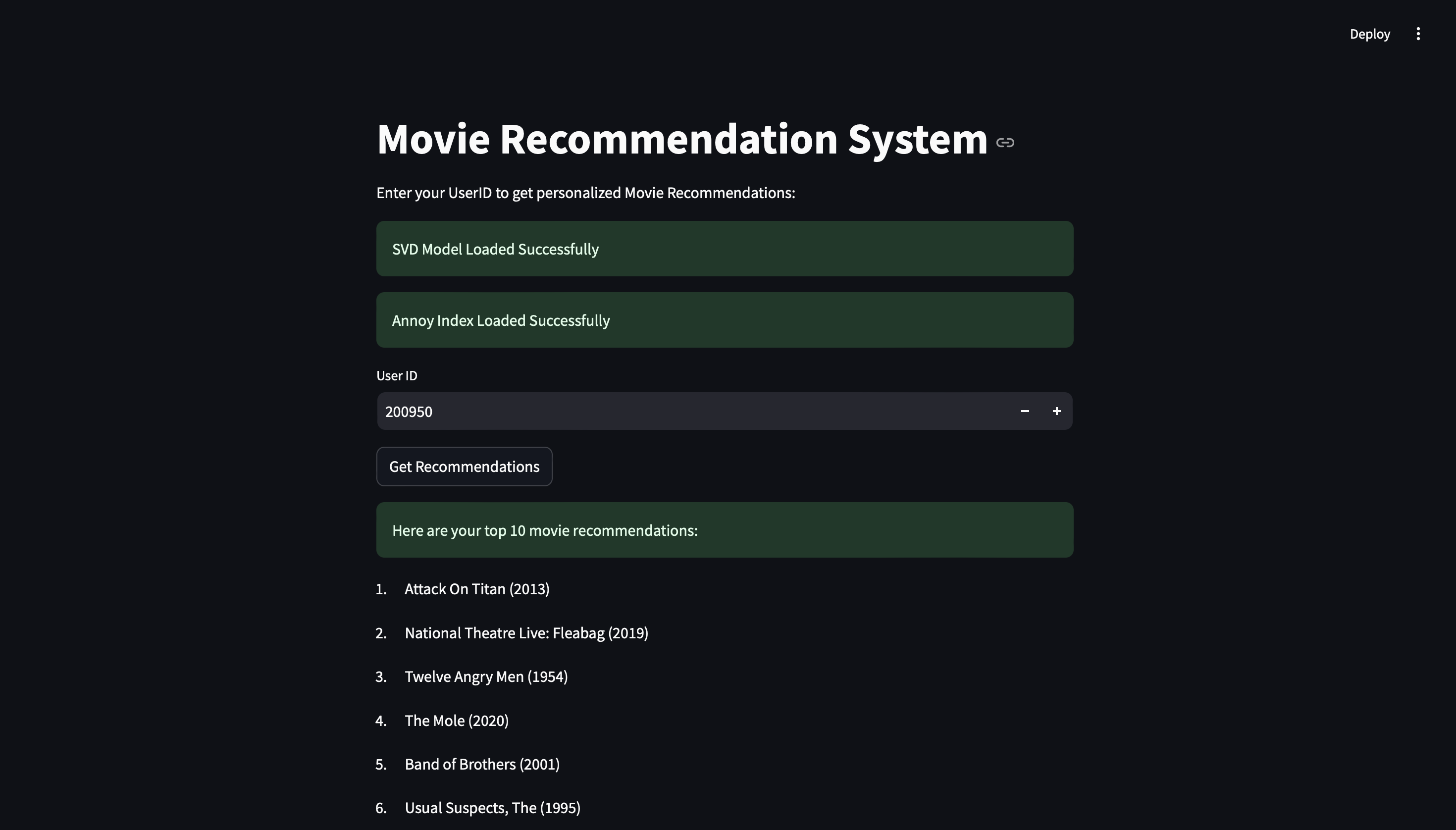
Task: Open the three-dot options menu
Action: point(1418,34)
